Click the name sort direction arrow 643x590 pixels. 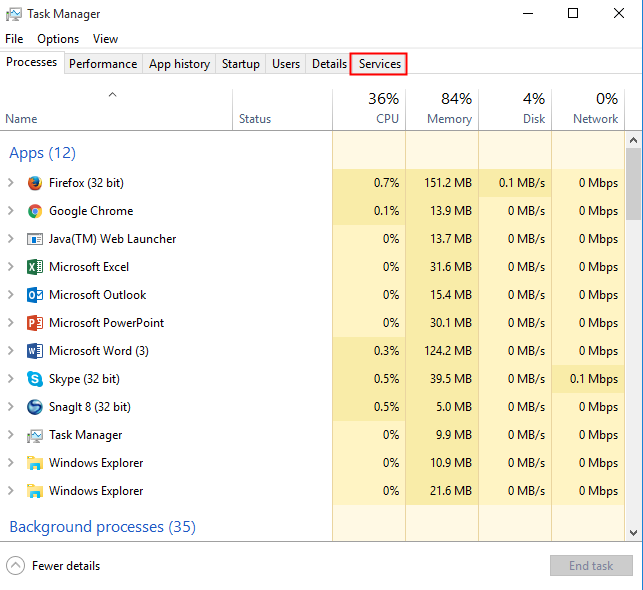click(112, 95)
